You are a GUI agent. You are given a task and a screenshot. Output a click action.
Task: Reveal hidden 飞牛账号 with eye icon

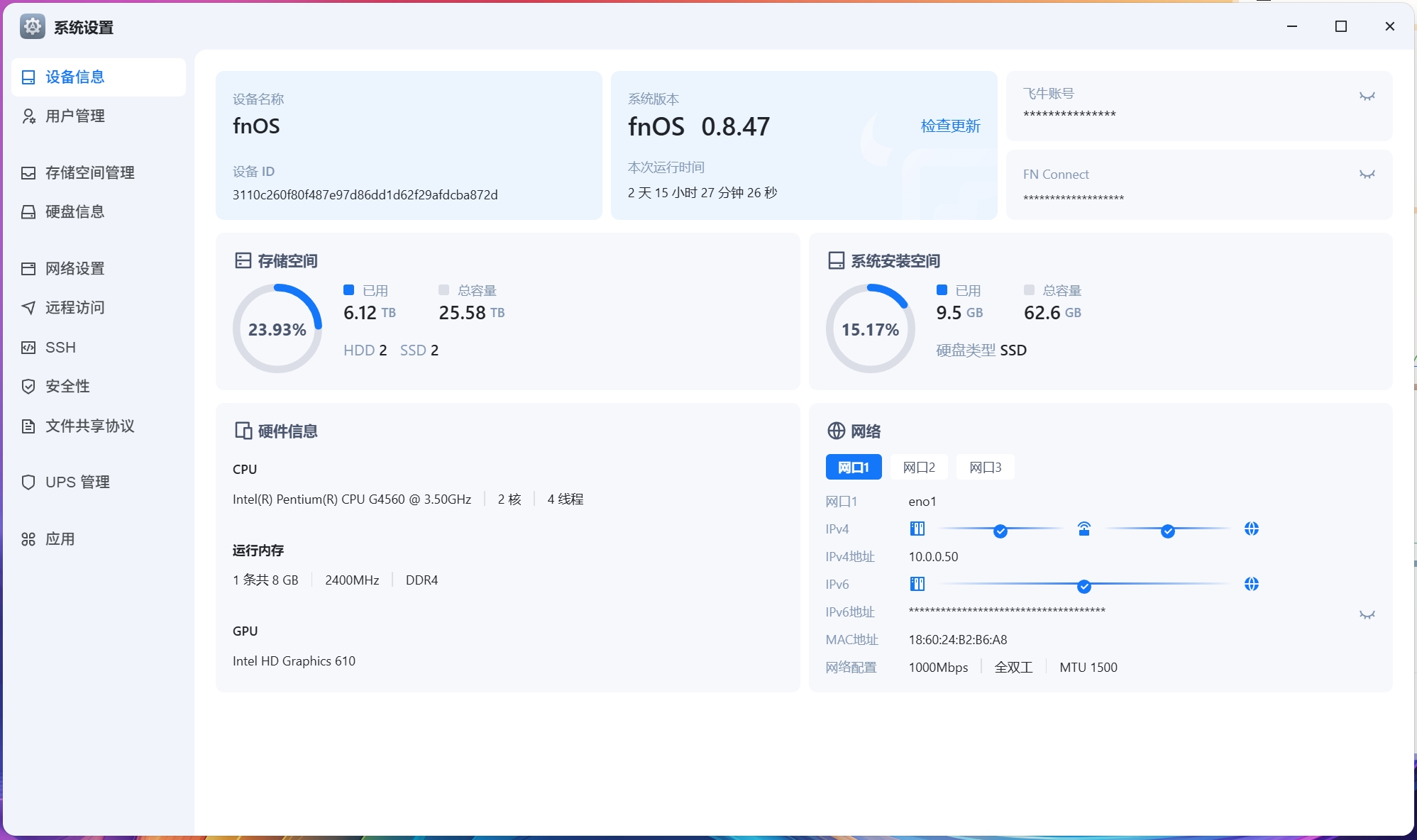[x=1367, y=96]
